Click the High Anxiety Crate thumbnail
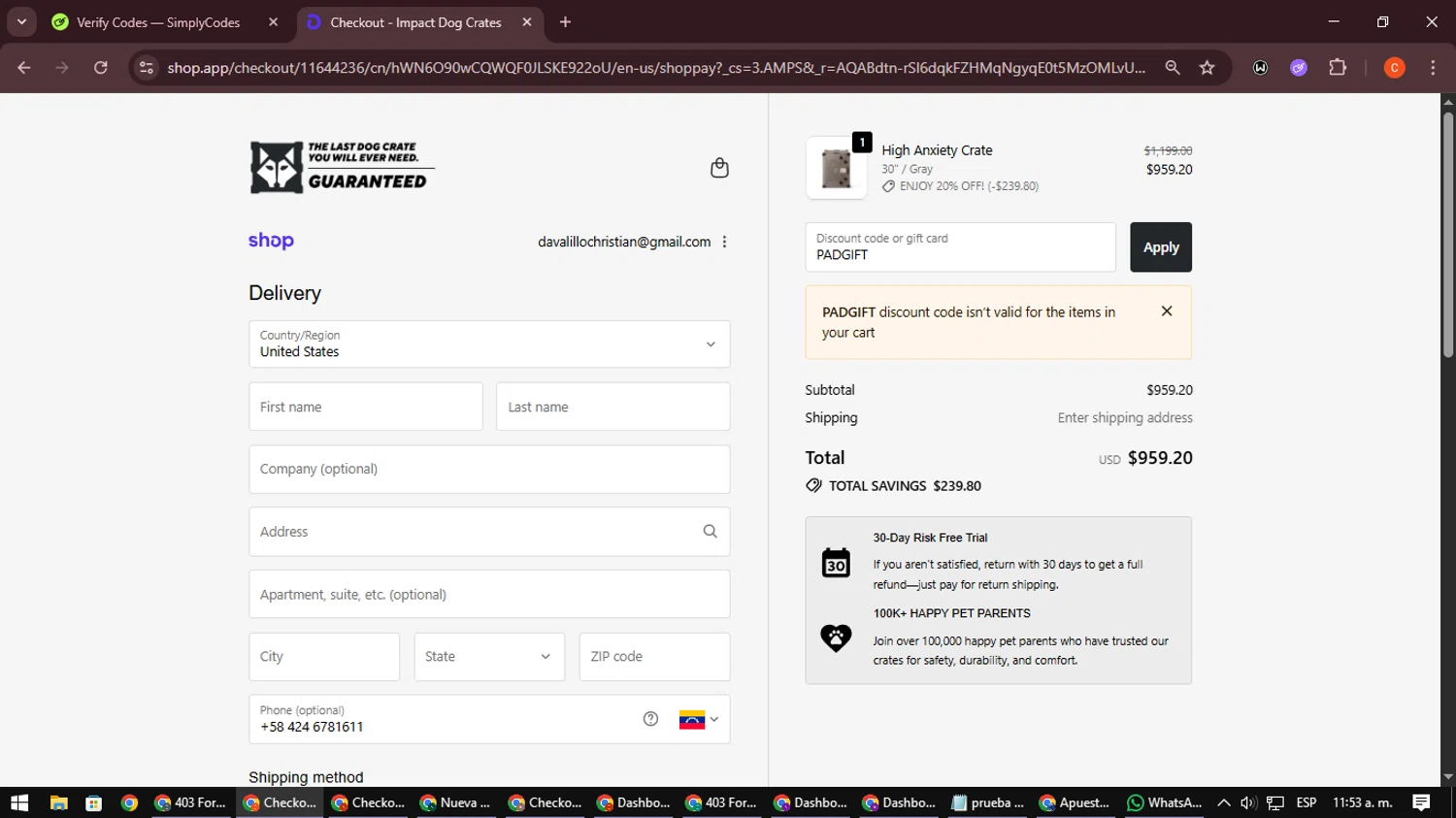 pyautogui.click(x=836, y=169)
